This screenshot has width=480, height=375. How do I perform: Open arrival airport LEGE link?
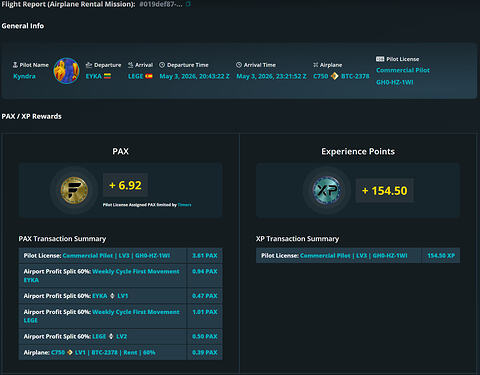coord(136,76)
